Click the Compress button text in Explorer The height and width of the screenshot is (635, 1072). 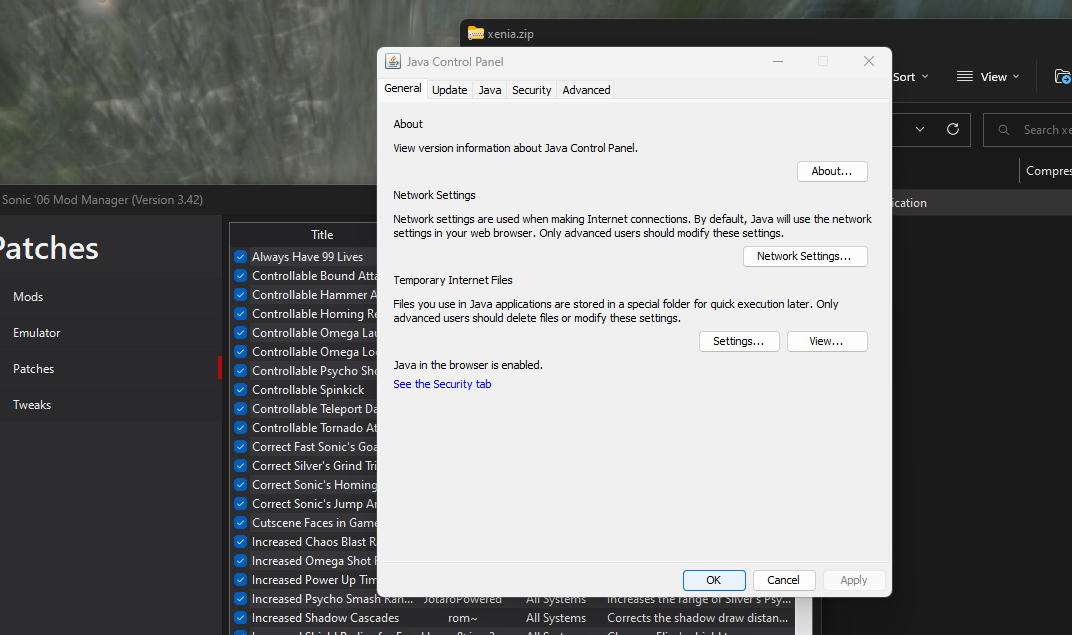point(1049,171)
